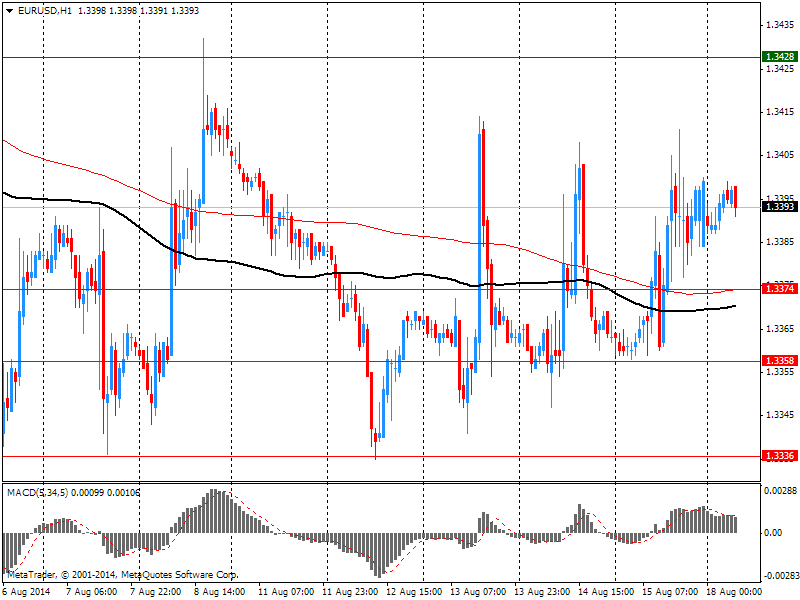Click the 8 Aug 14:00 time label
This screenshot has width=800, height=600.
[x=219, y=592]
